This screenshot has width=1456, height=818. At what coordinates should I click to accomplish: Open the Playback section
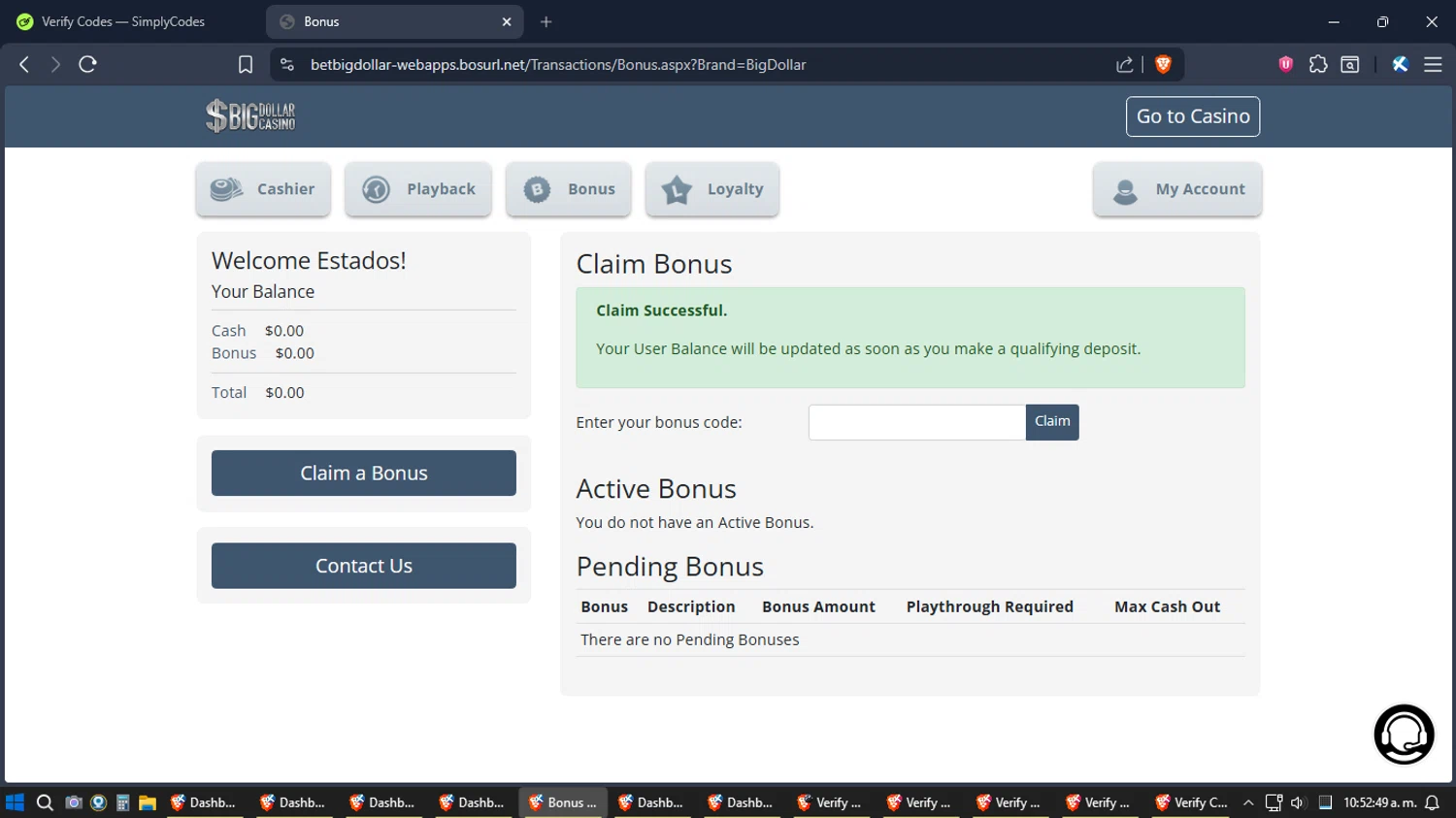pos(418,189)
